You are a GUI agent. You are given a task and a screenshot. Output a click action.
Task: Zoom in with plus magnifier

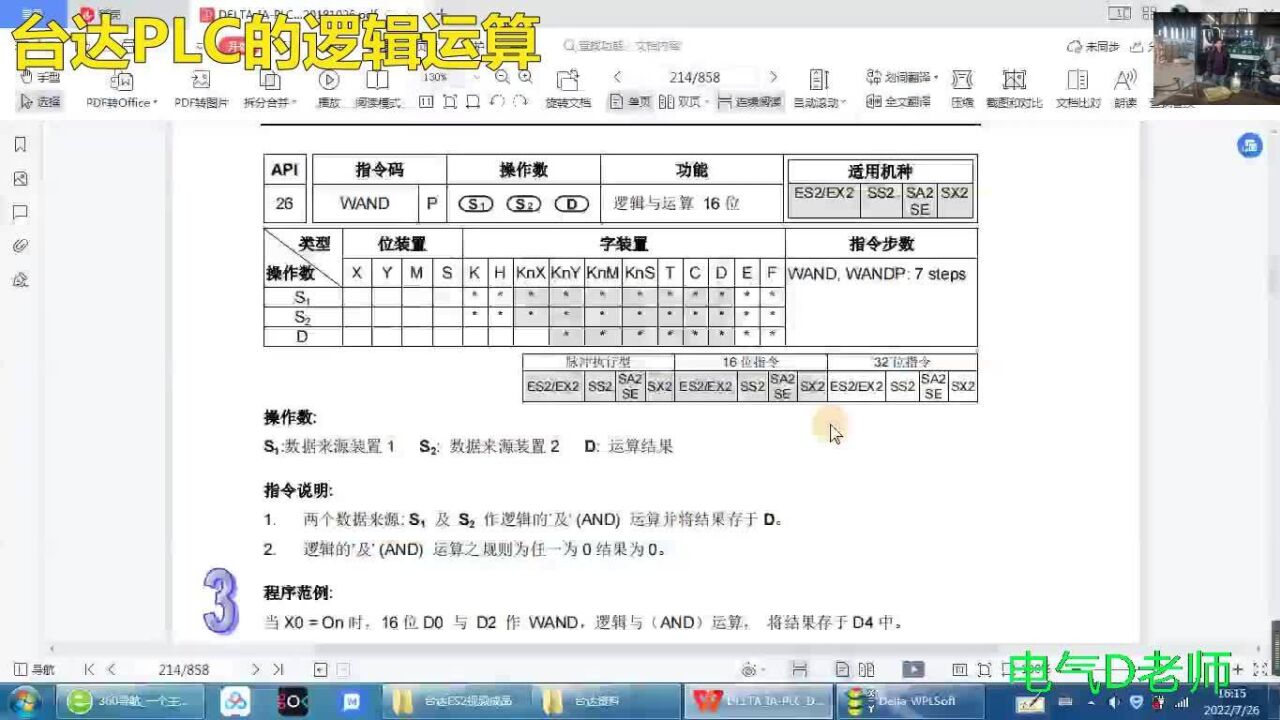tap(525, 77)
